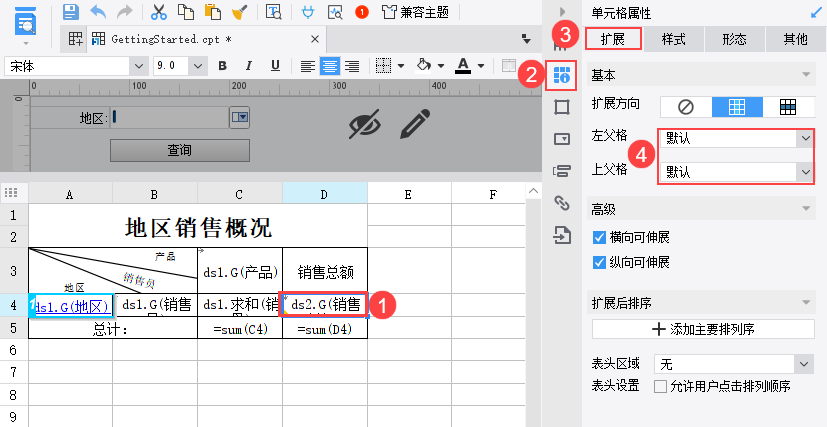The image size is (827, 427).
Task: Click the plug-in connection icon
Action: [x=308, y=12]
